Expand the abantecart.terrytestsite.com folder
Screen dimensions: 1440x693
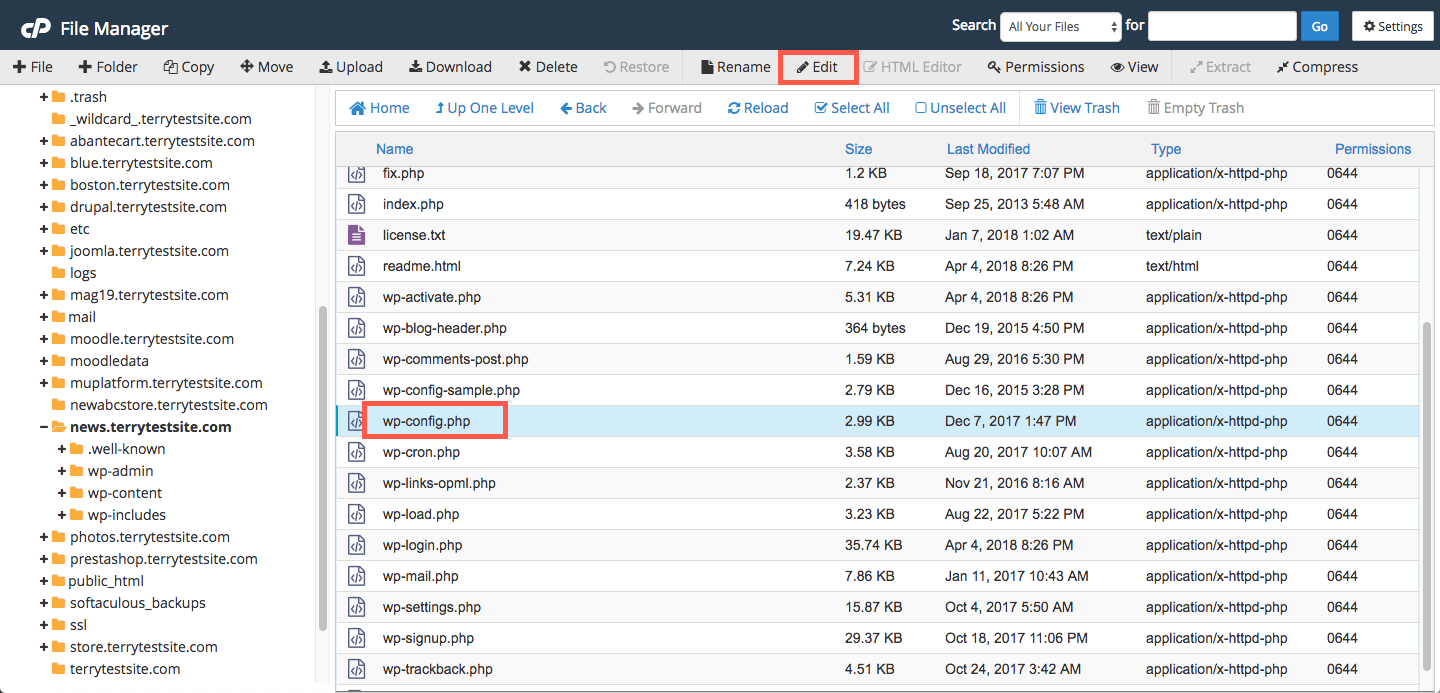(x=44, y=141)
